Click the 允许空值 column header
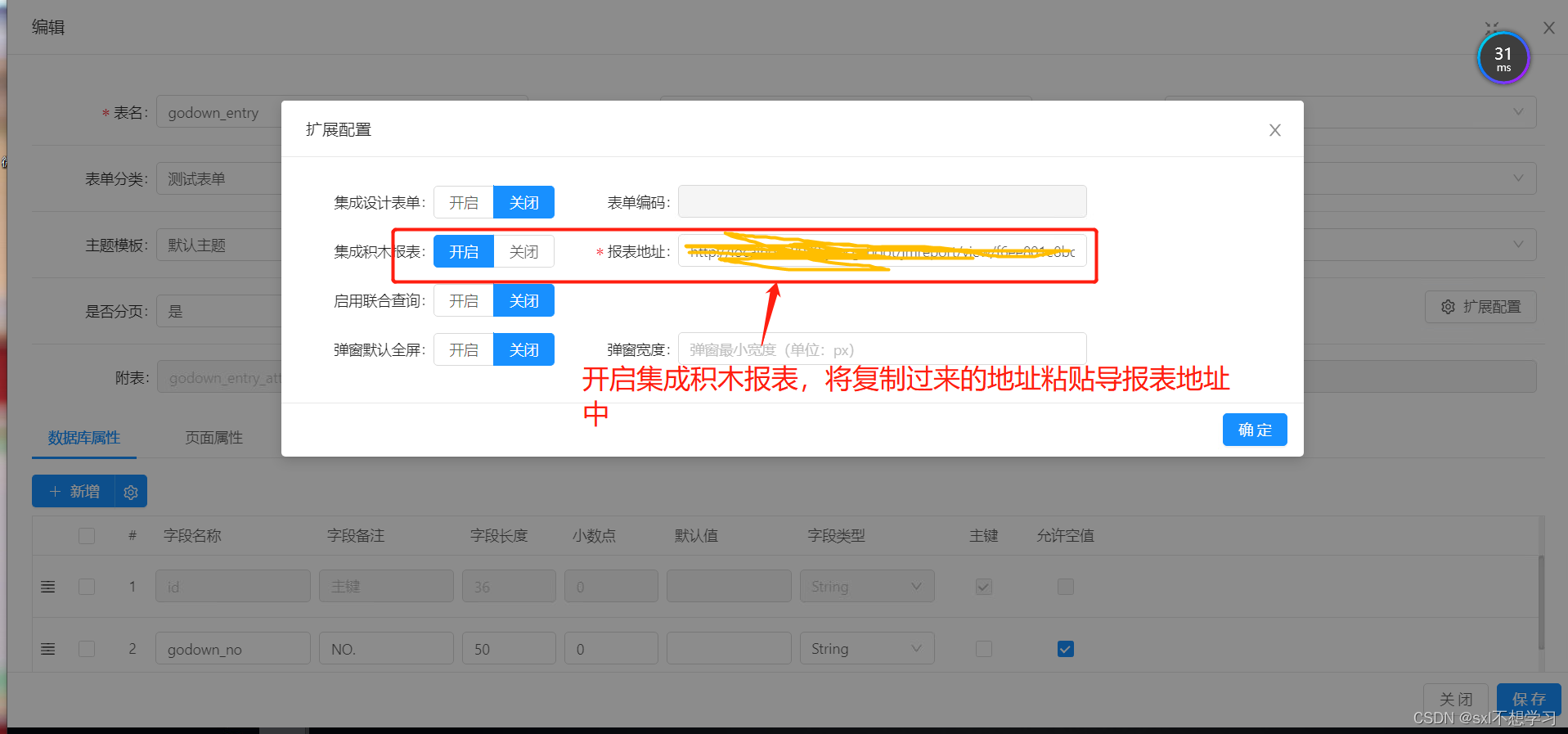 (1065, 536)
